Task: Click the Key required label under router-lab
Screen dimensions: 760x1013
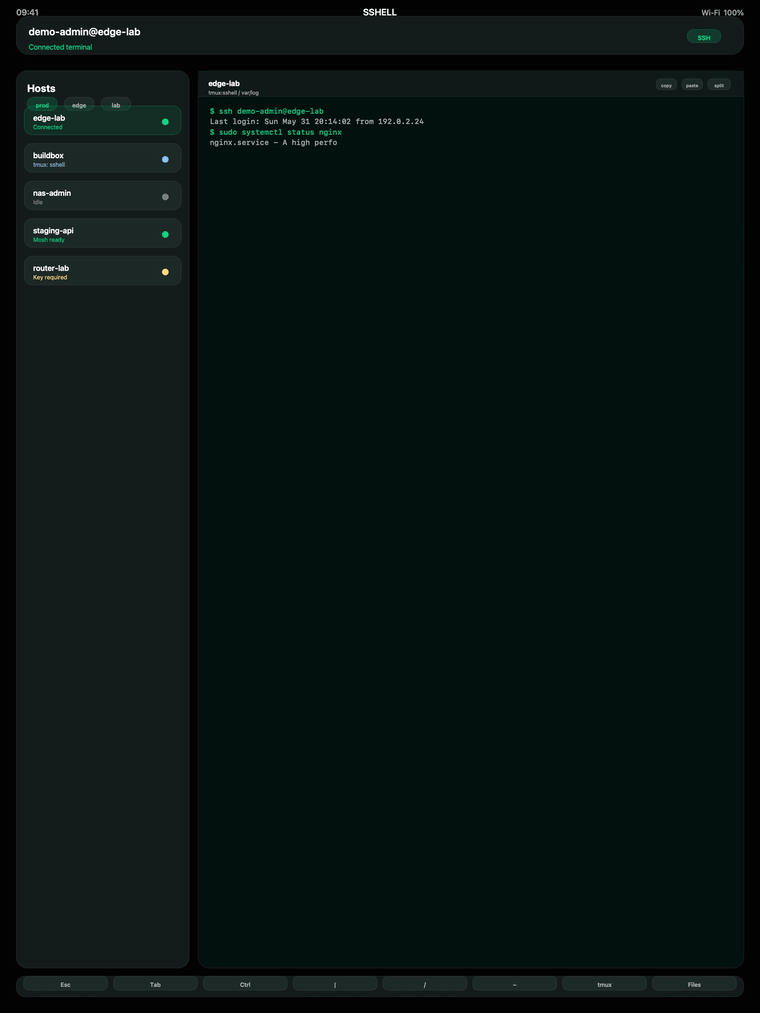Action: 50,277
